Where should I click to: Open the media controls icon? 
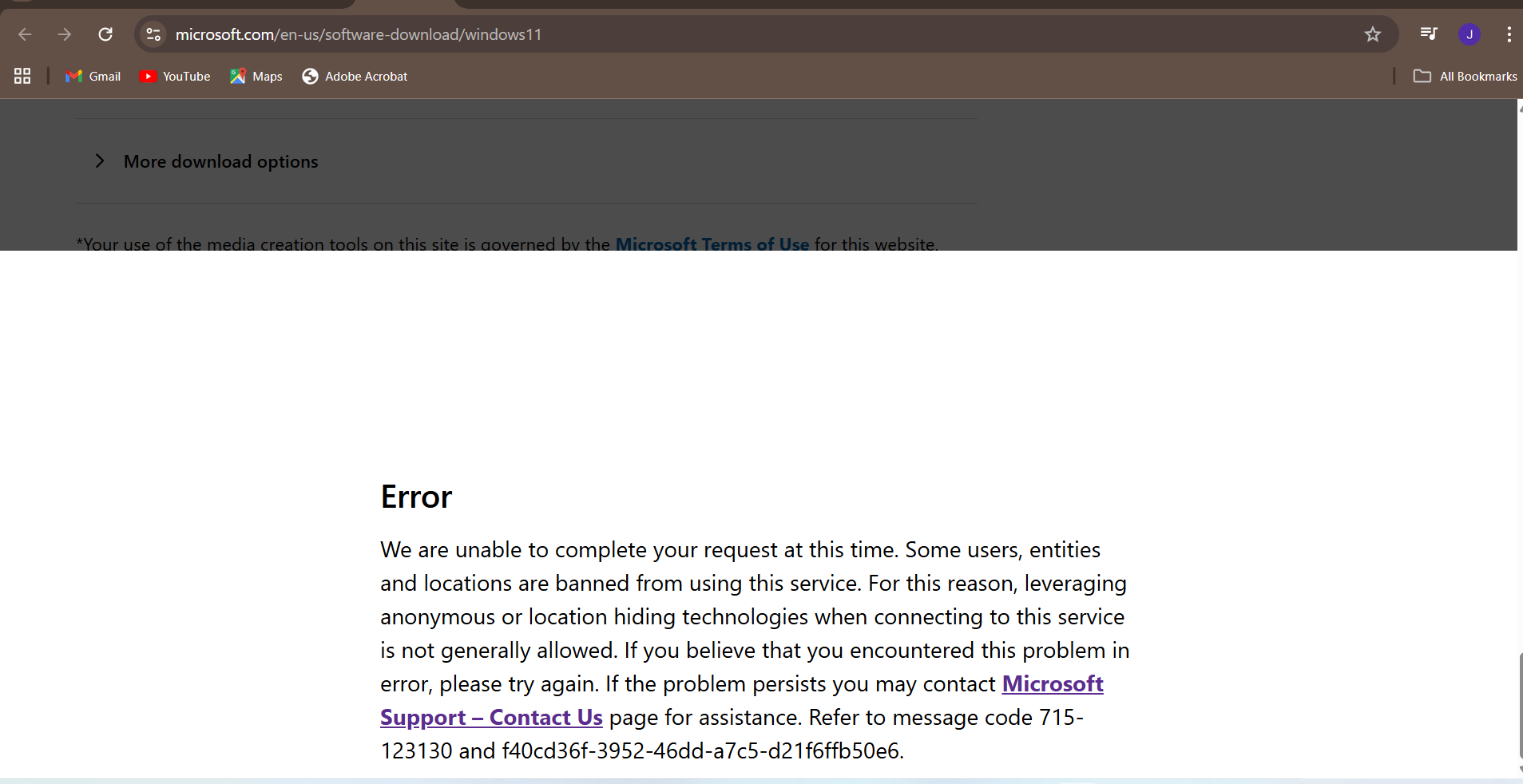tap(1428, 34)
